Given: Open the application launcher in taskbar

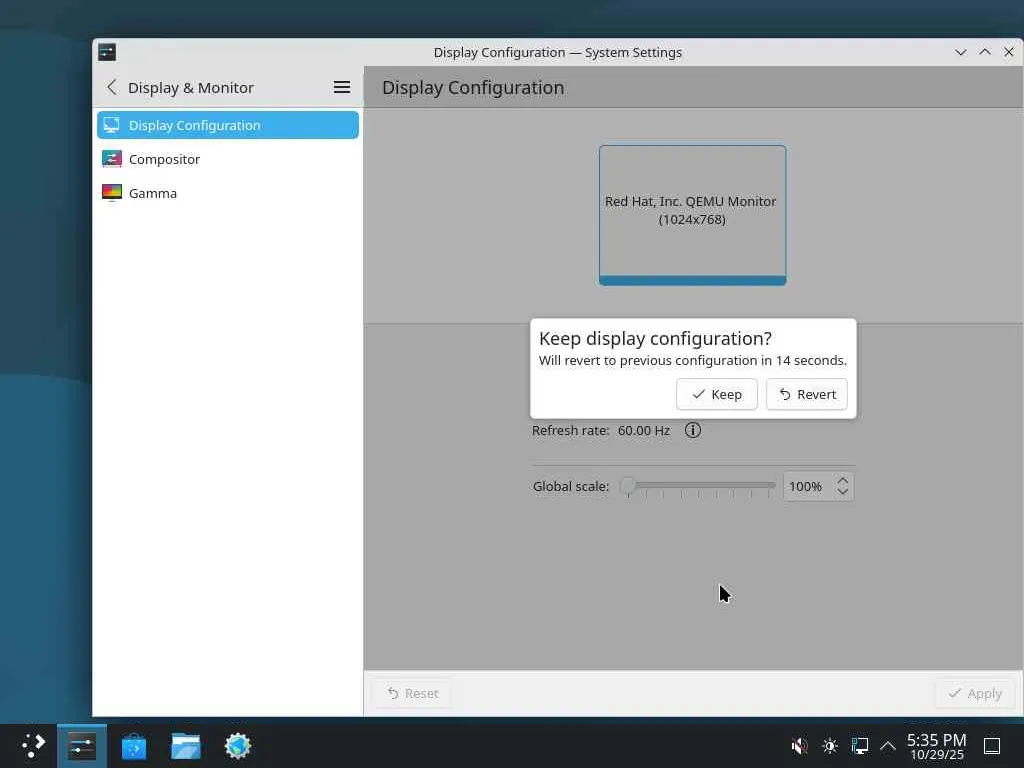Looking at the screenshot, I should [33, 745].
